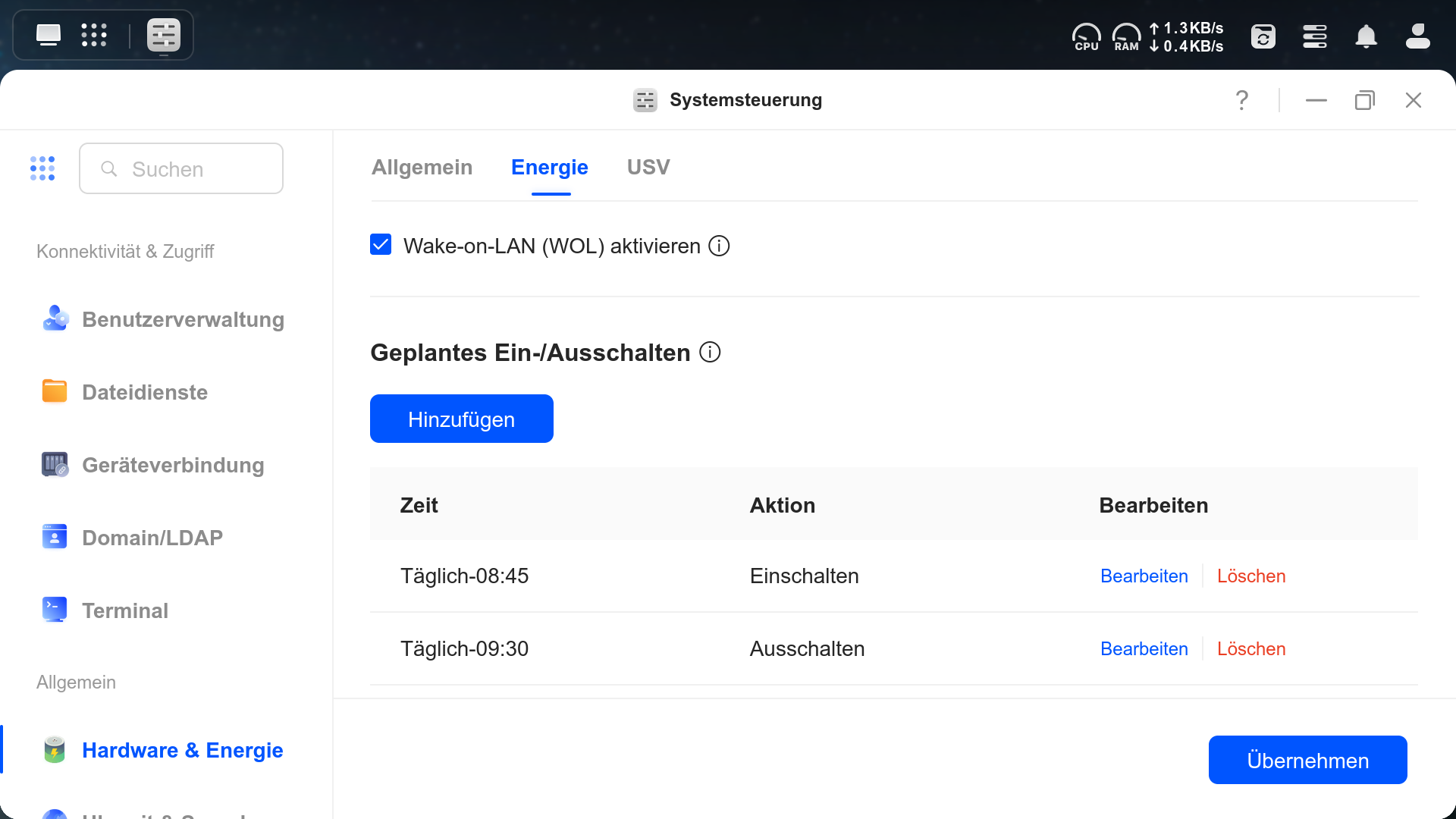Screen dimensions: 1456x819
Task: Open the sync task icon in top bar
Action: click(1263, 36)
